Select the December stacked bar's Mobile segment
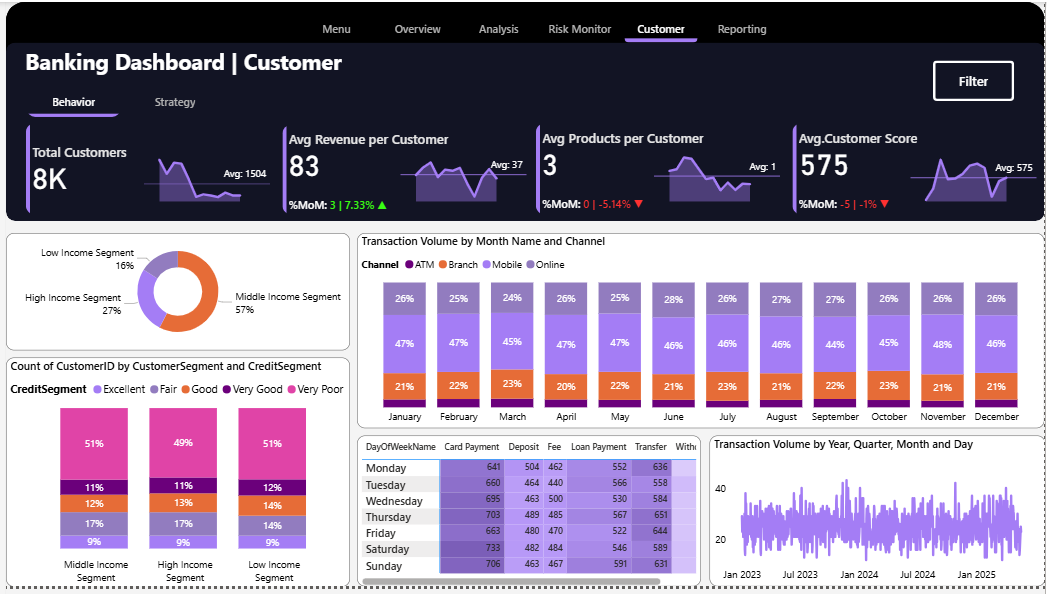The image size is (1047, 594). 996,343
